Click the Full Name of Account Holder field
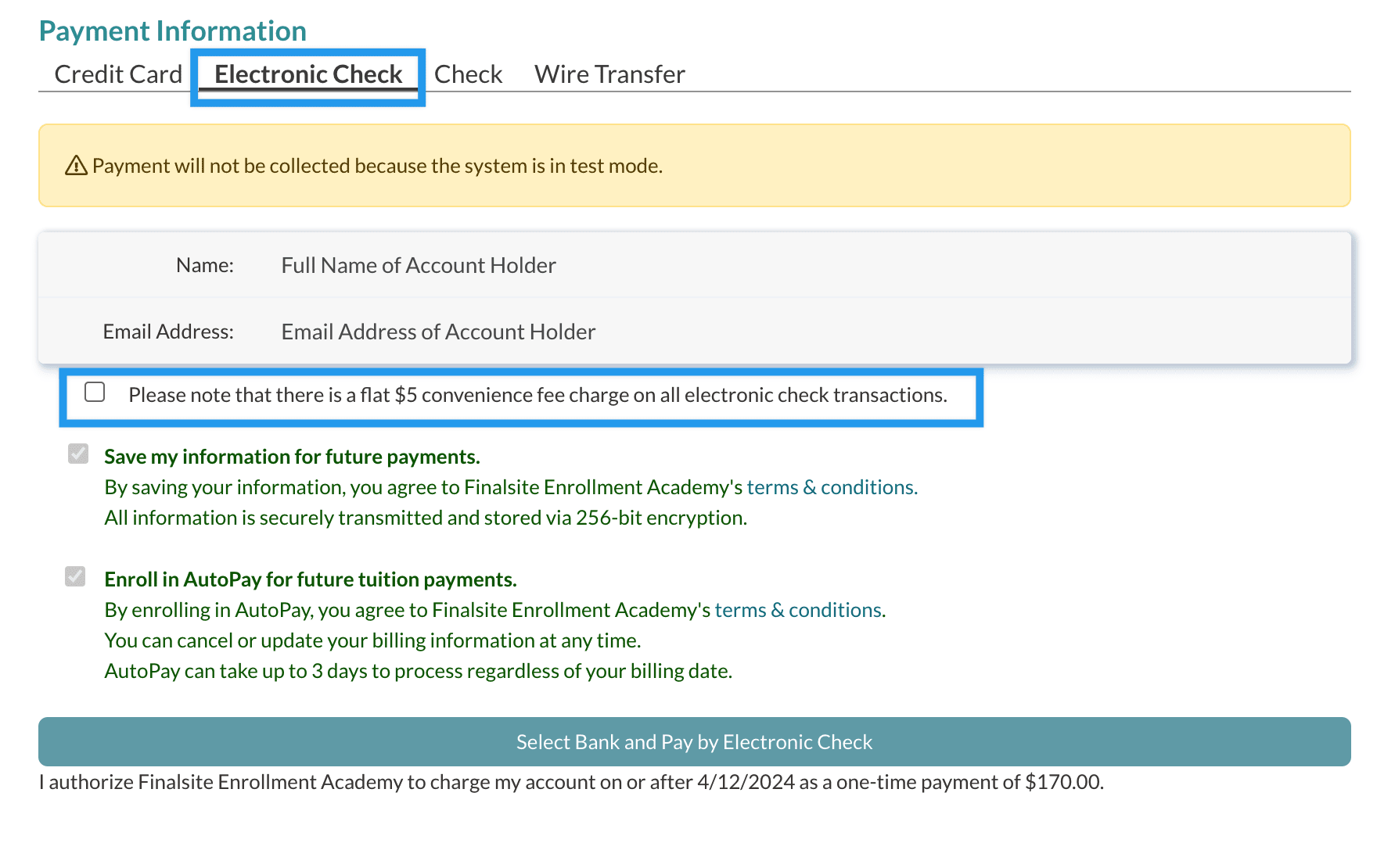This screenshot has height=868, width=1377. (810, 265)
